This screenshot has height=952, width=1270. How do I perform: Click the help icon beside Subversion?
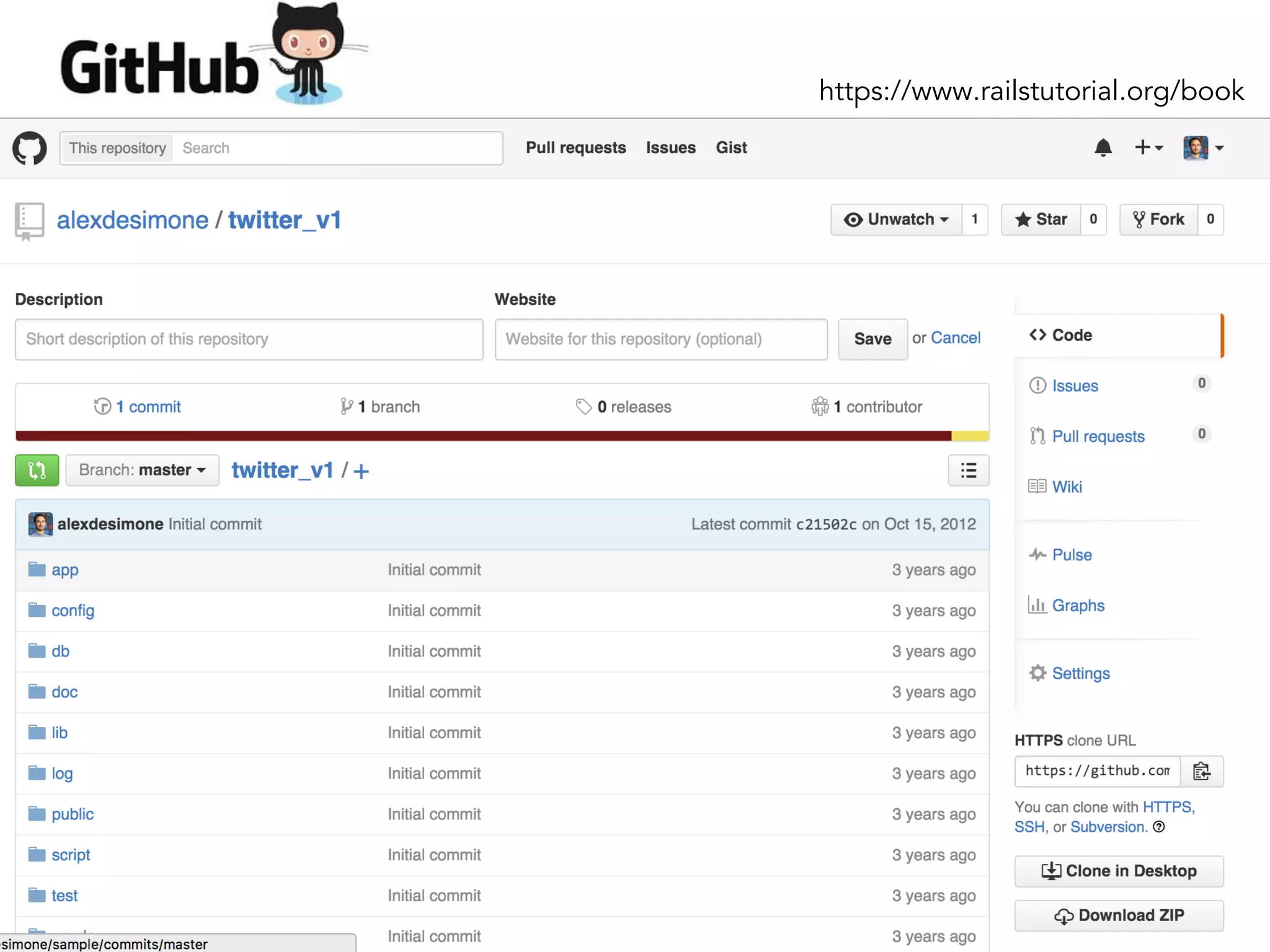tap(1158, 827)
